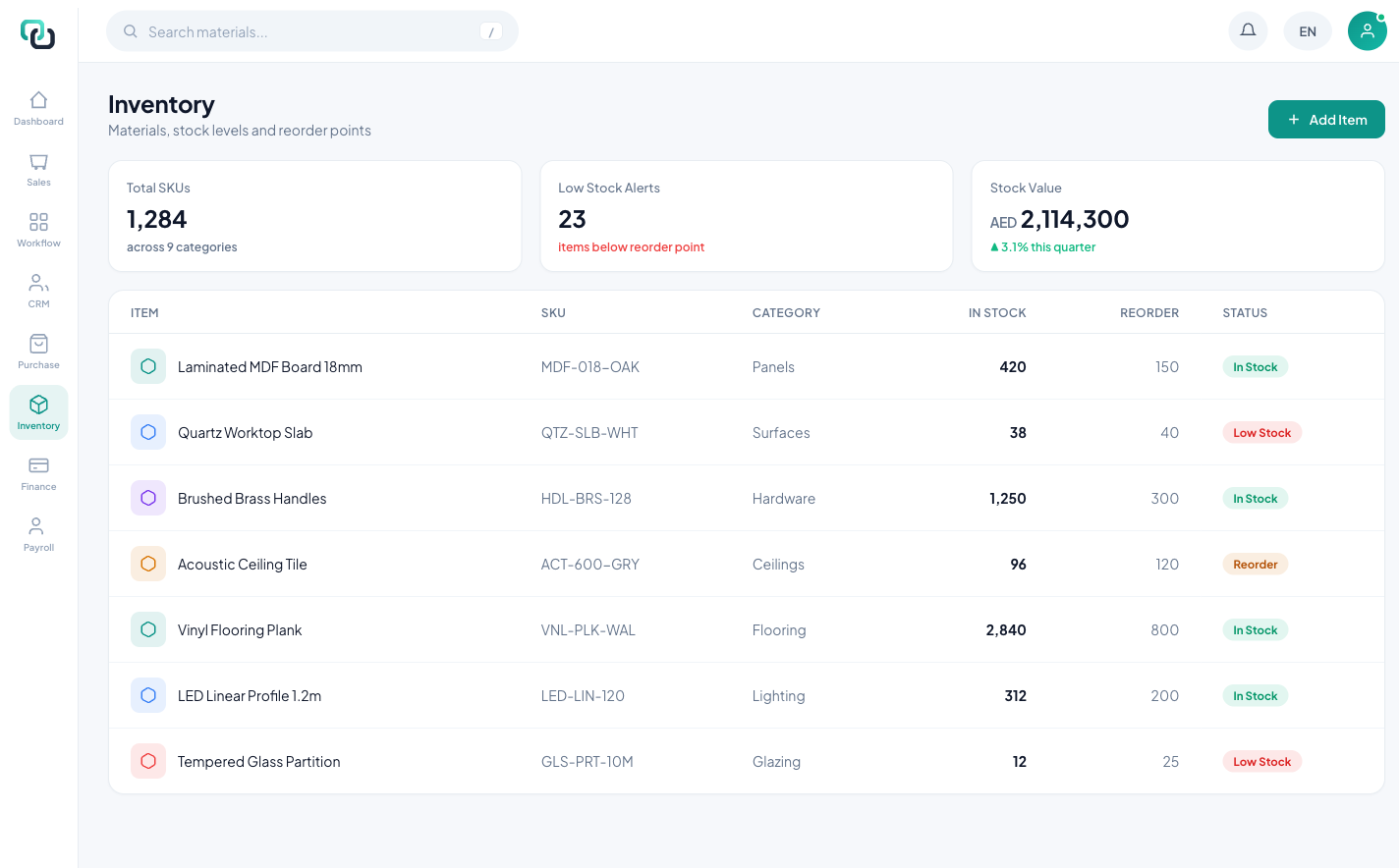Navigate to CRM
Screen dimensions: 1399x868
tap(38, 291)
